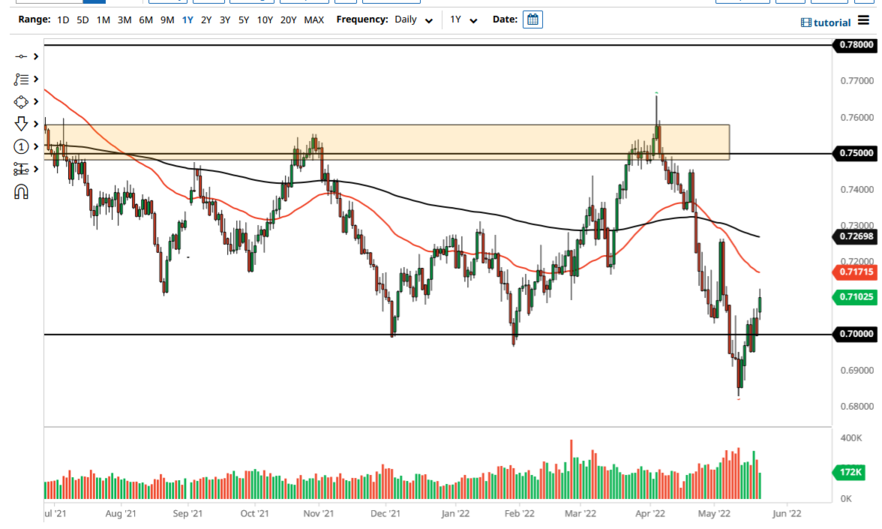
Task: Set range to 3M
Action: pyautogui.click(x=124, y=20)
